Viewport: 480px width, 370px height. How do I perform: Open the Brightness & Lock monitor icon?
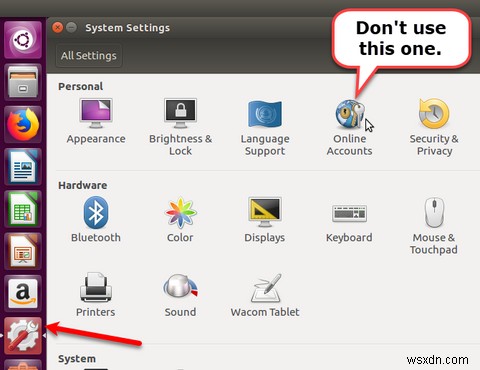(x=180, y=113)
